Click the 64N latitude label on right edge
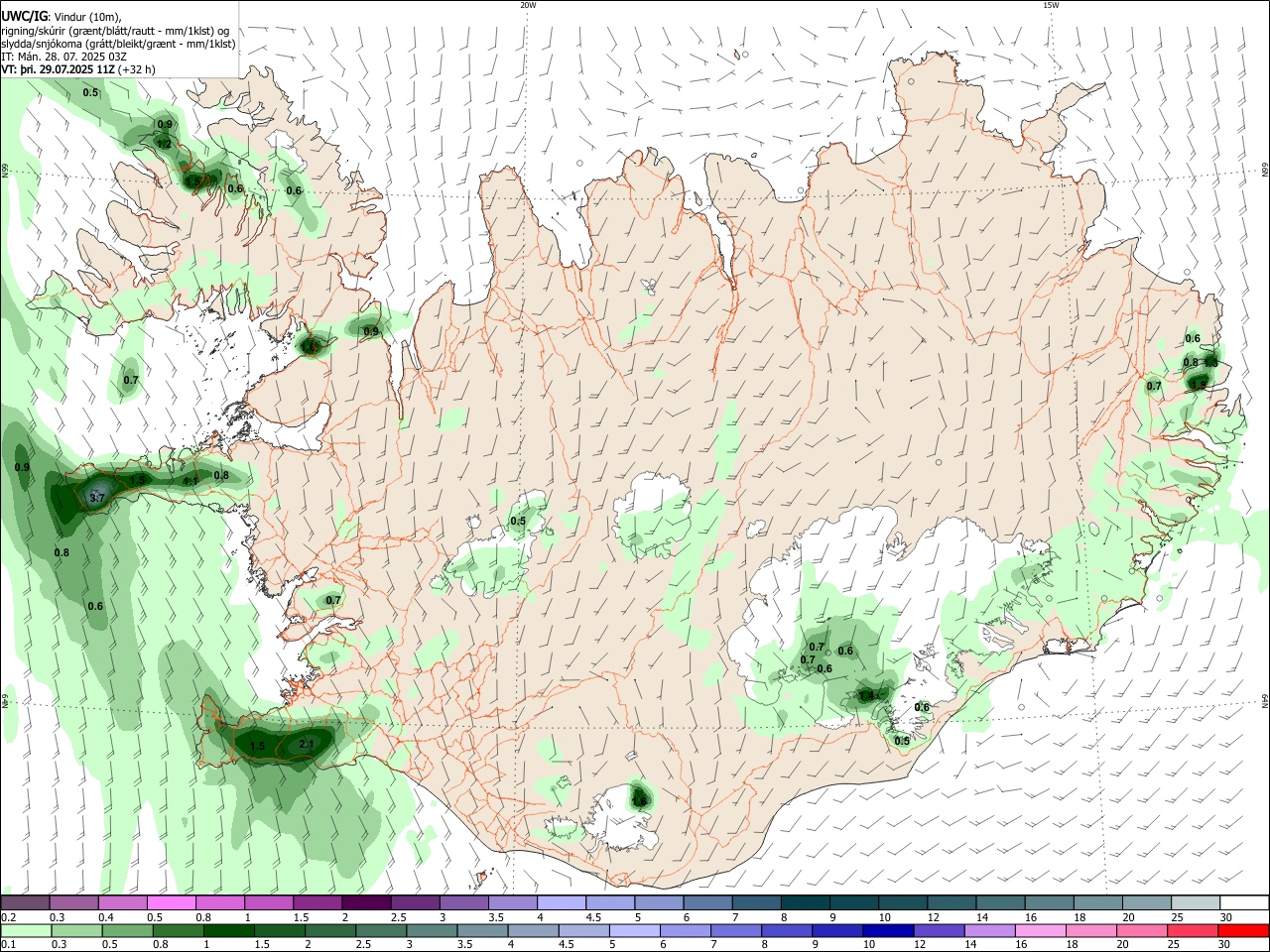The width and height of the screenshot is (1270, 952). [1265, 700]
